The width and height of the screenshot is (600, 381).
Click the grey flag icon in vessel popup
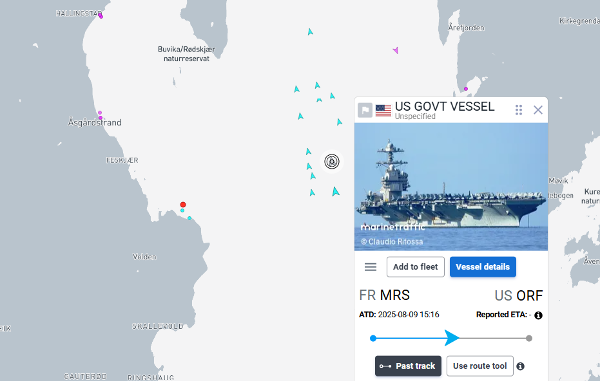(x=365, y=111)
